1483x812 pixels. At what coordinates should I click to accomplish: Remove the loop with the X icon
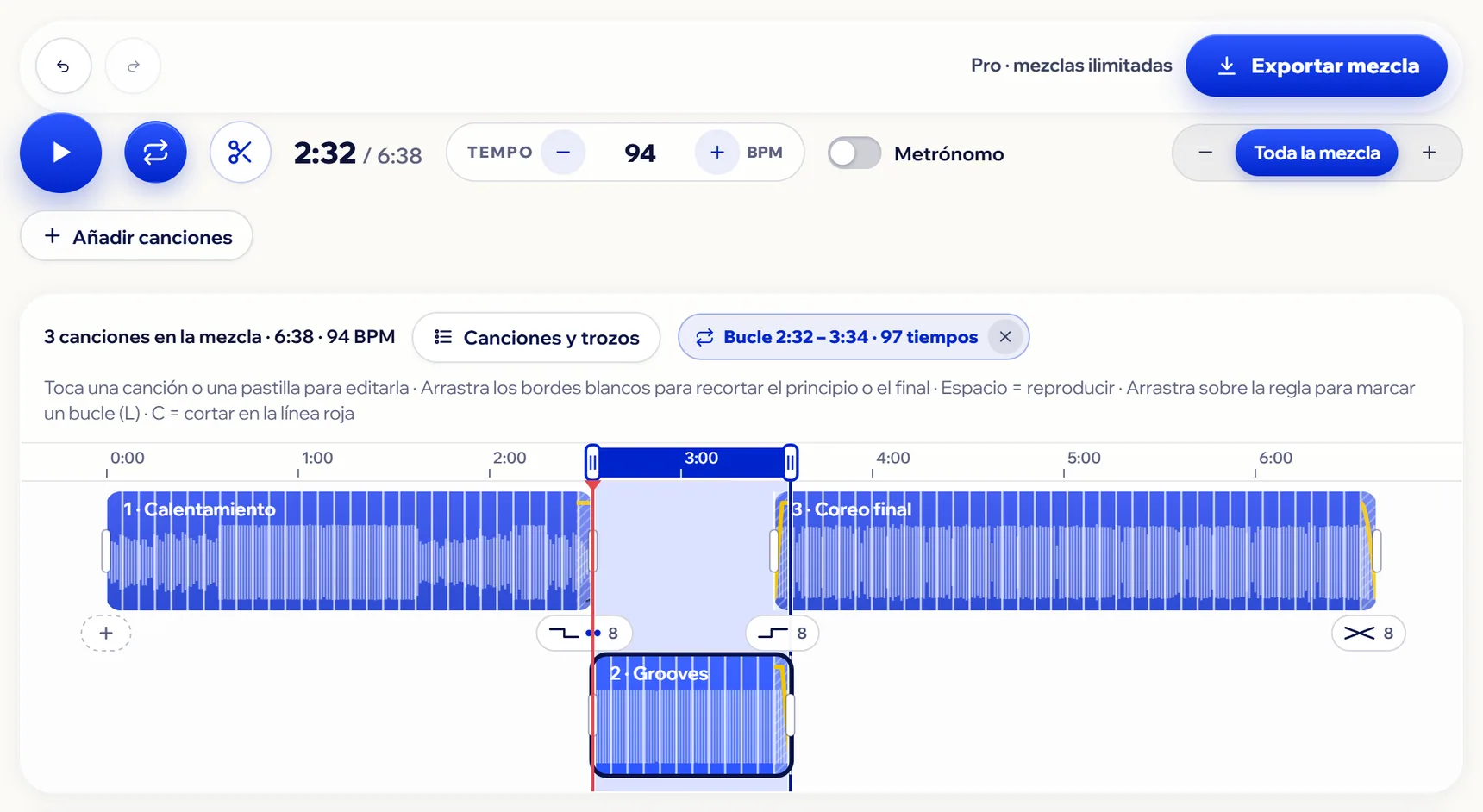pos(1004,337)
